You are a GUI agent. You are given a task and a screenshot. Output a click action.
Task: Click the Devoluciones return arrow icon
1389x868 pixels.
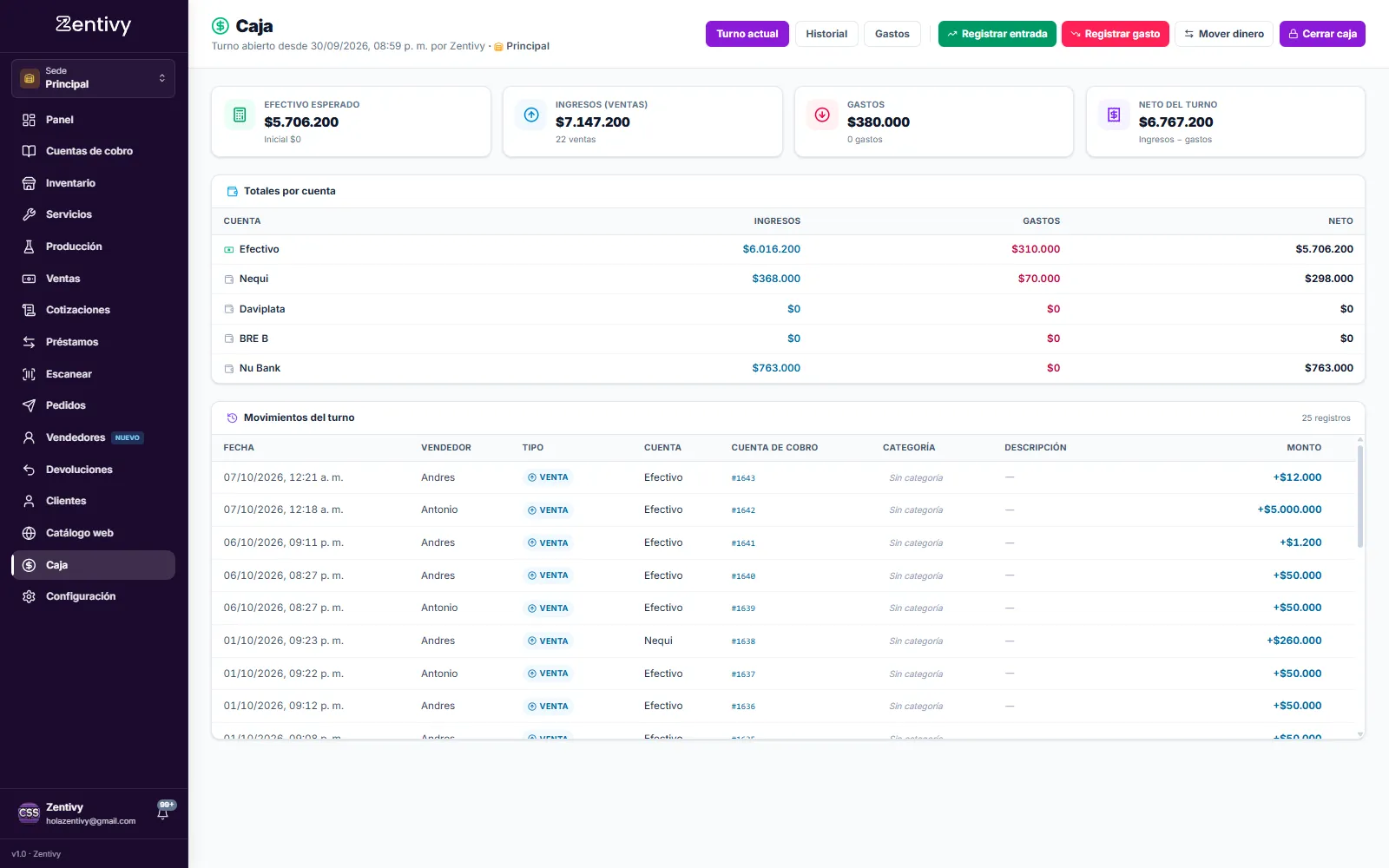coord(29,470)
